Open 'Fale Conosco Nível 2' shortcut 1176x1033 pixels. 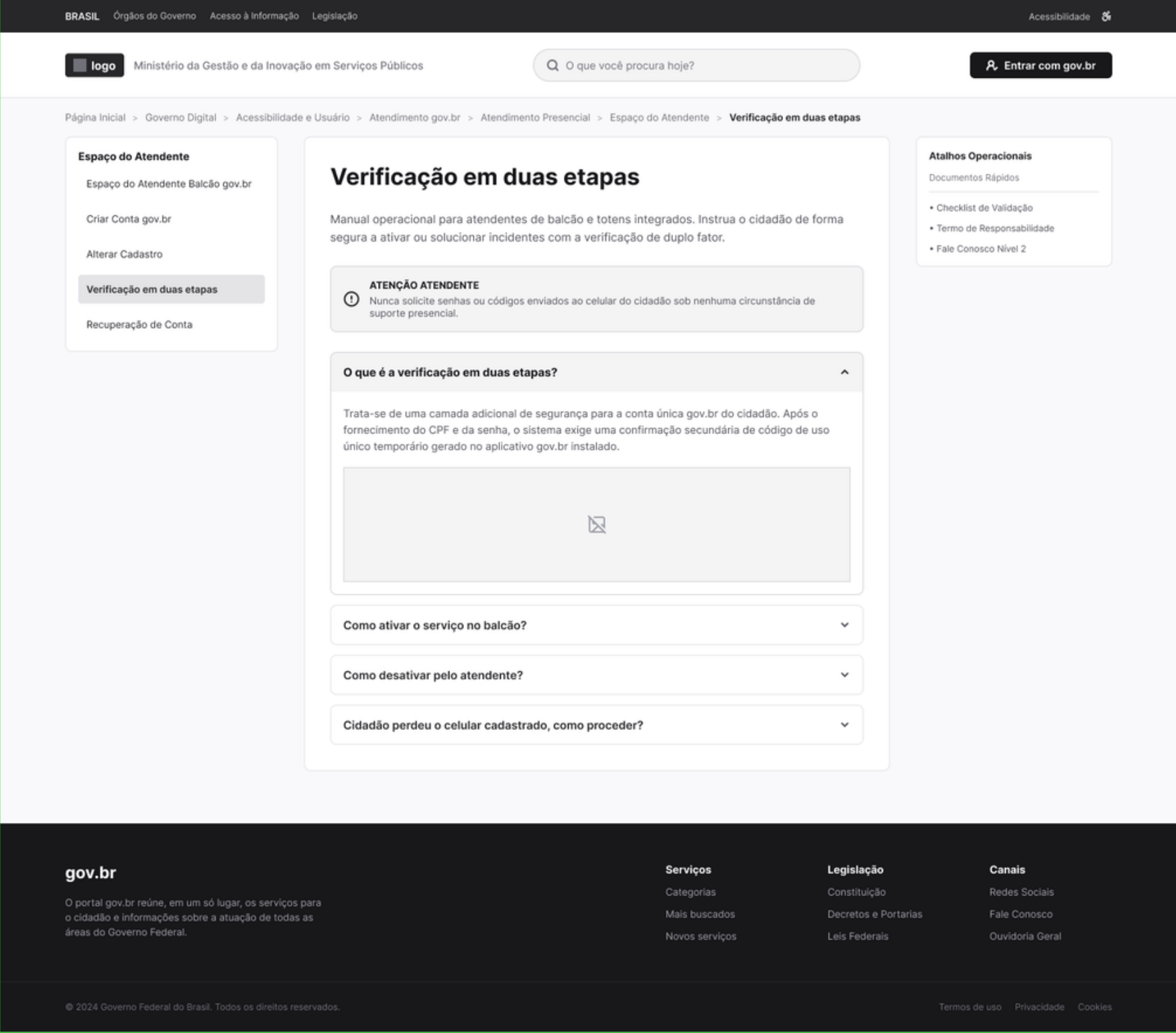click(981, 249)
